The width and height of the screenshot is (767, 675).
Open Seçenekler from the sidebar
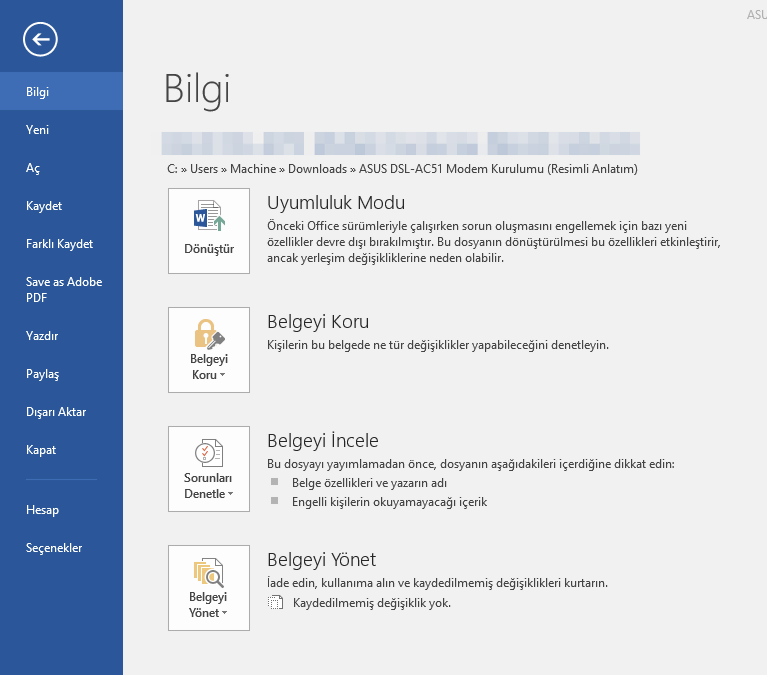click(61, 548)
